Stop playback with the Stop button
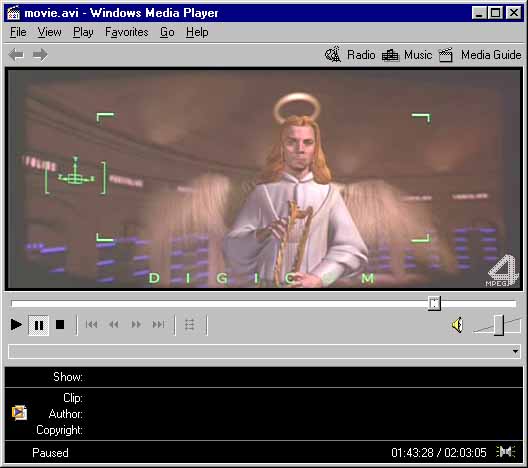The image size is (528, 468). click(60, 325)
